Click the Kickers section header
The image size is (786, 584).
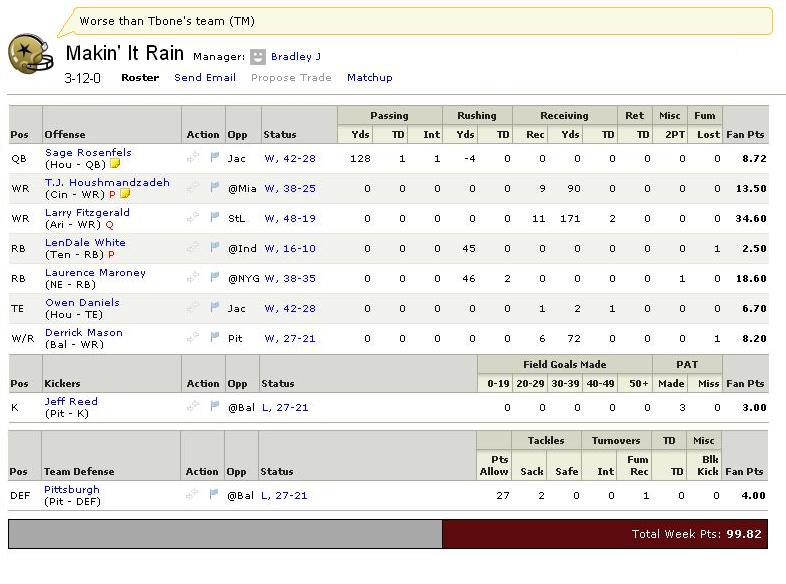pos(62,383)
